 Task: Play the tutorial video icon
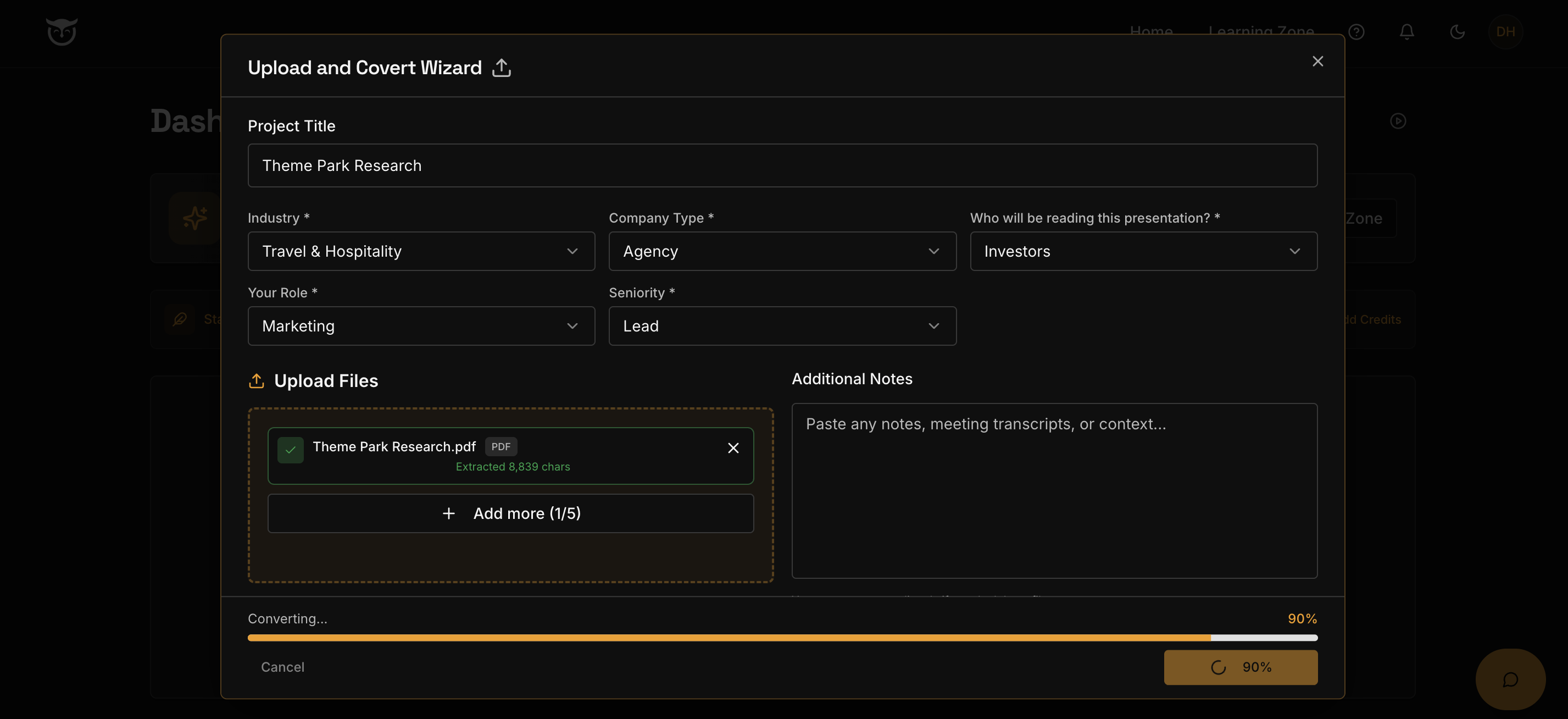coord(1398,121)
